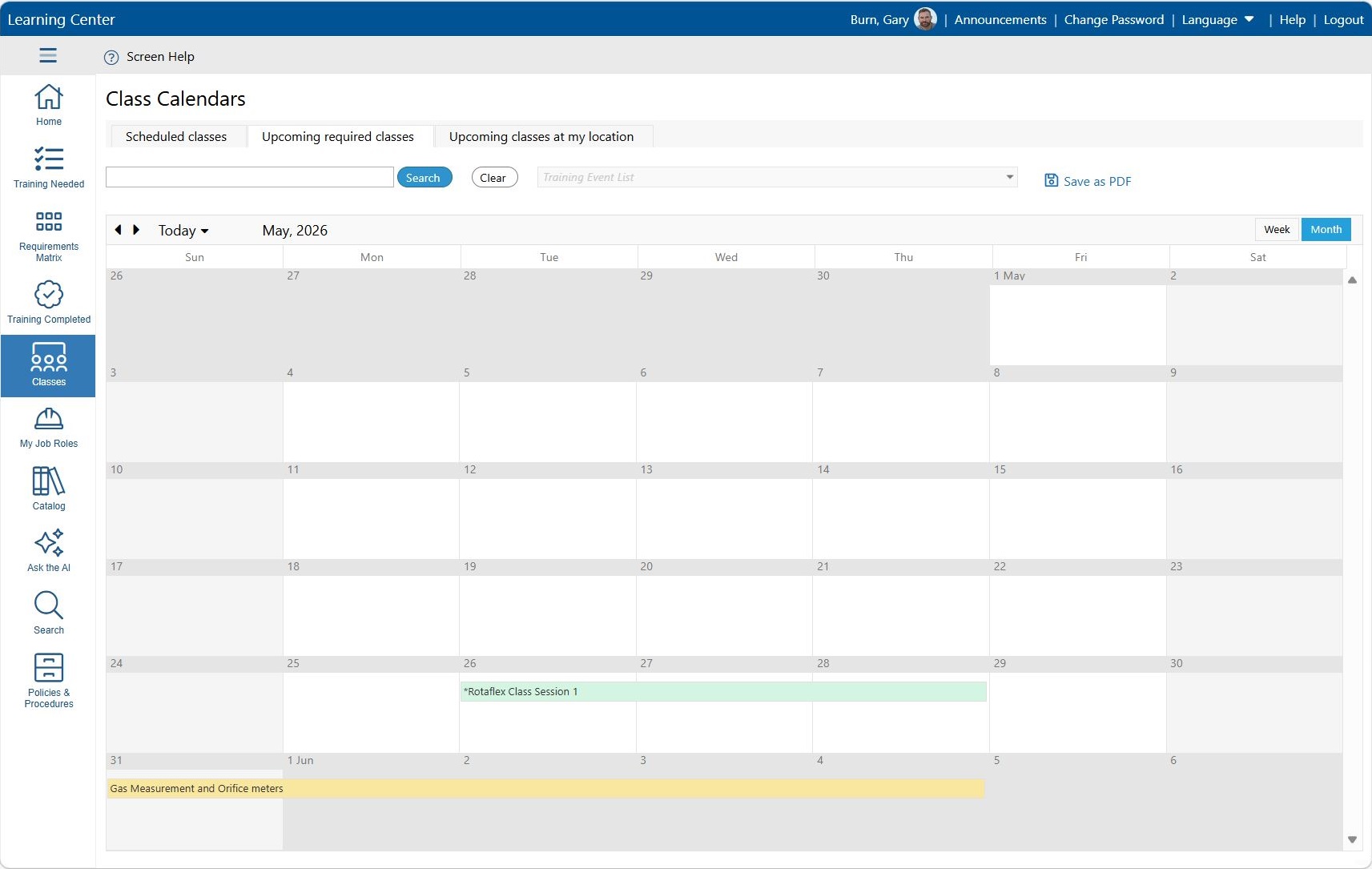Open Search magnifier in sidebar
Screen dimensions: 1372x869
point(48,613)
